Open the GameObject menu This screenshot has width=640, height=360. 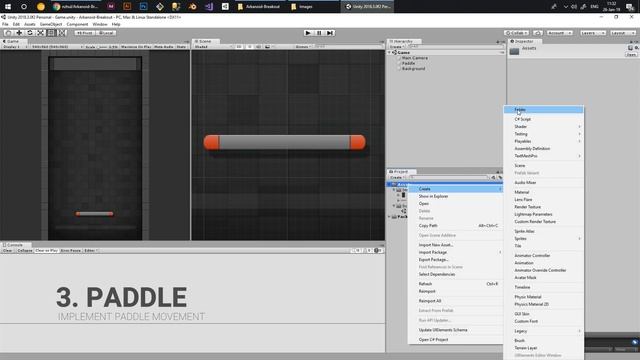point(51,24)
